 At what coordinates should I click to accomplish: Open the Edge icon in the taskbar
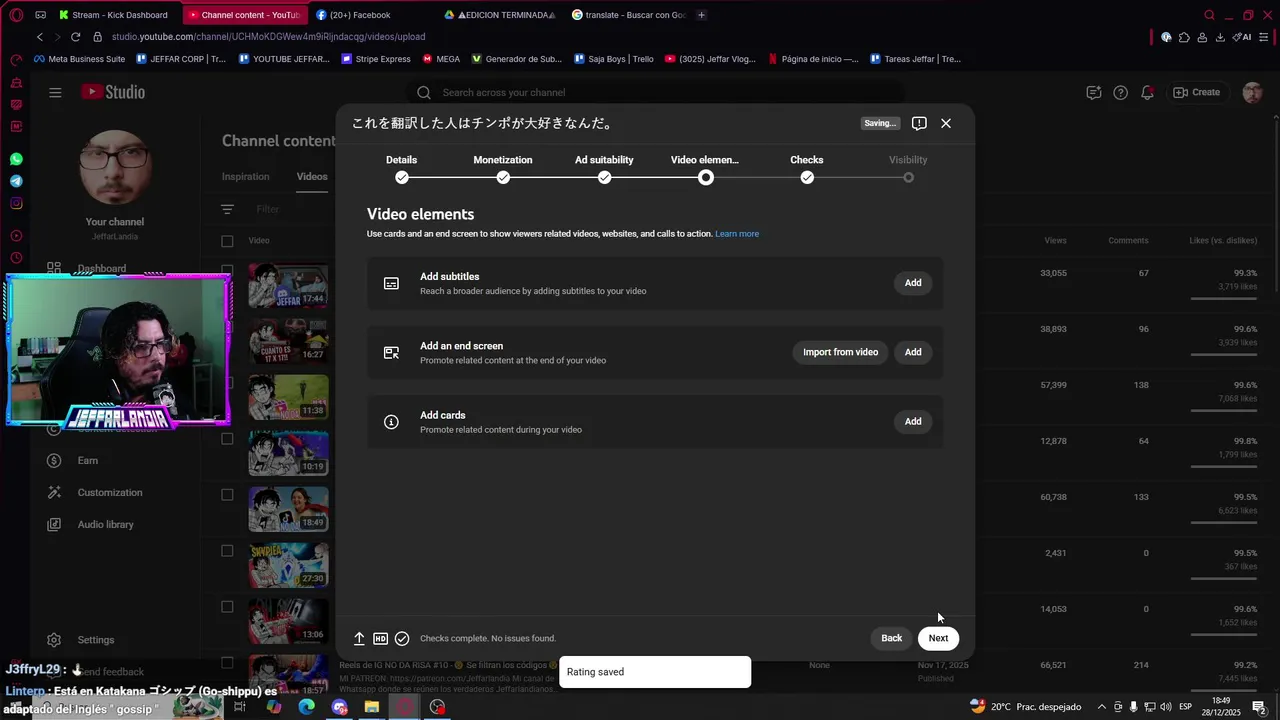(307, 707)
